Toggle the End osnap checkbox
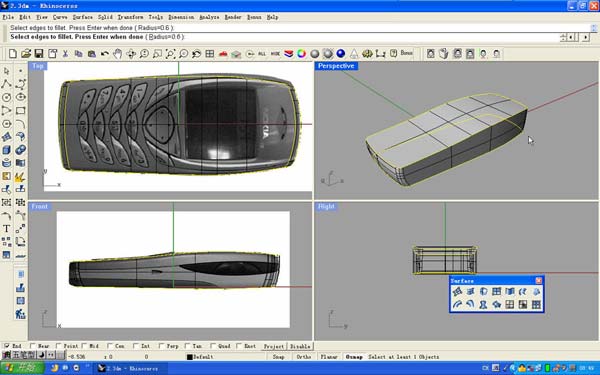 pos(7,346)
